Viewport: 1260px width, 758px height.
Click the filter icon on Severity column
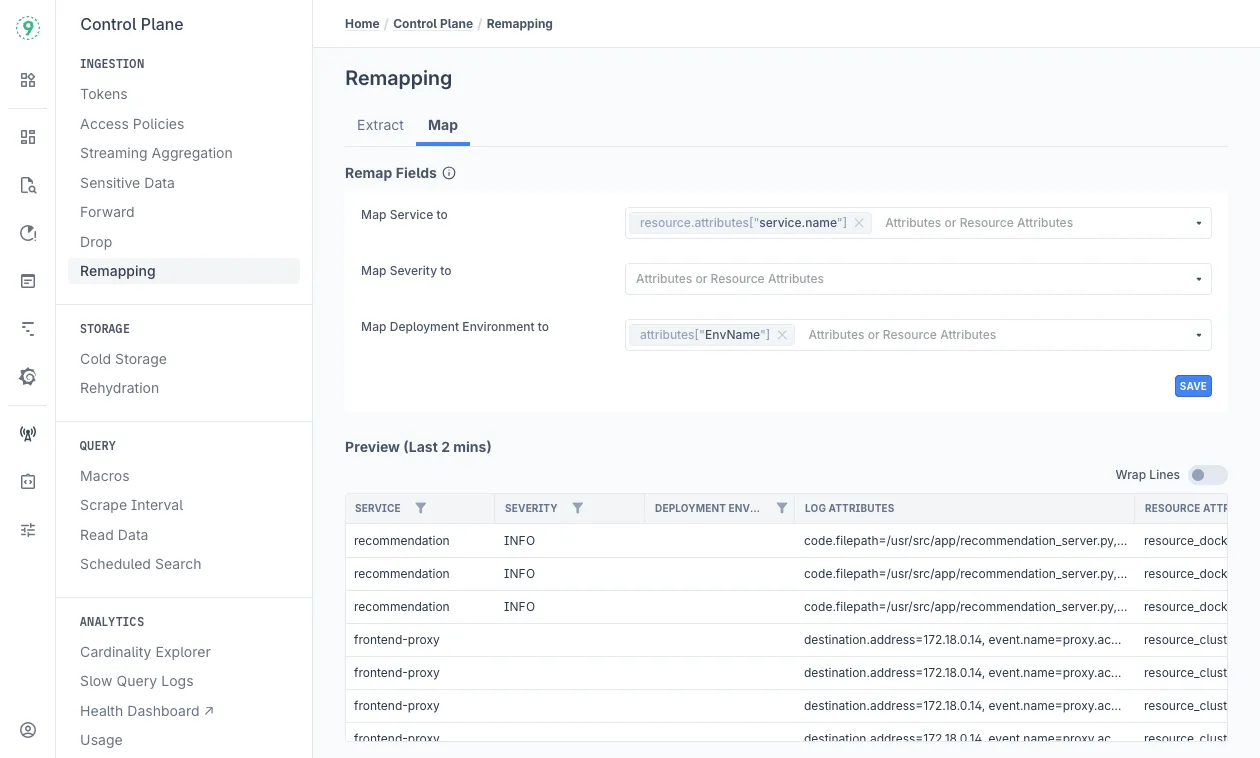[577, 508]
